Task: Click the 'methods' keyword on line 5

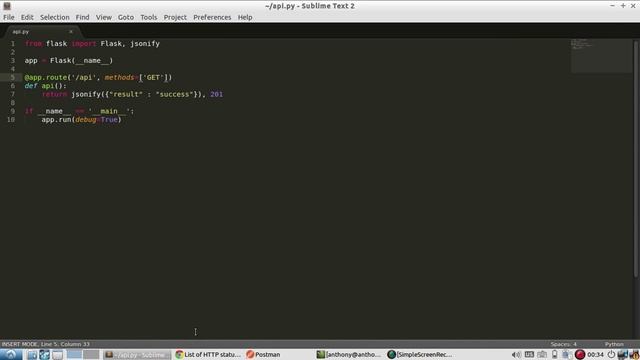Action: click(119, 78)
